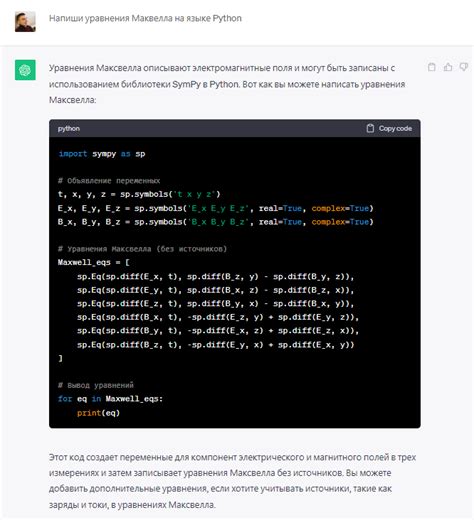Click the closing paragraph starting 'Этот код создает'

point(232,481)
